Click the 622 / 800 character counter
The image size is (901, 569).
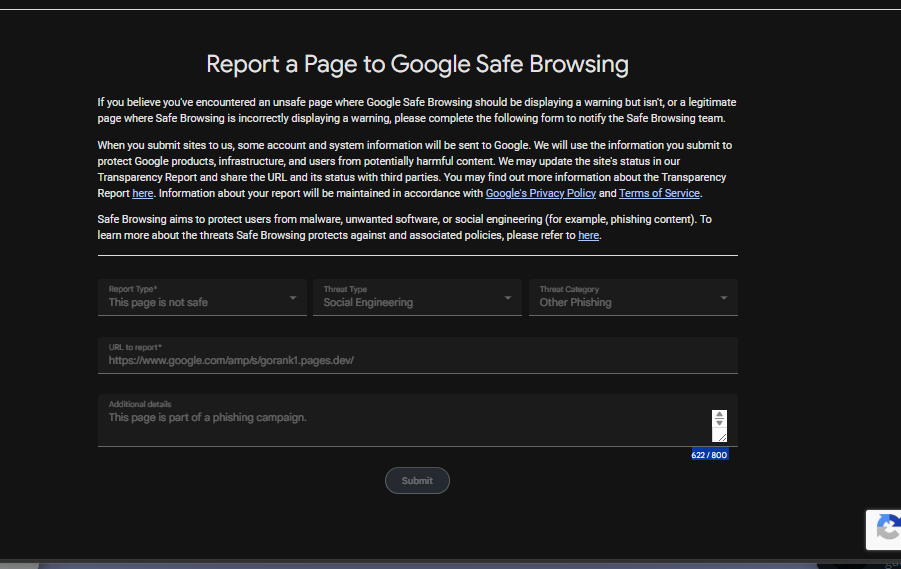tap(709, 455)
